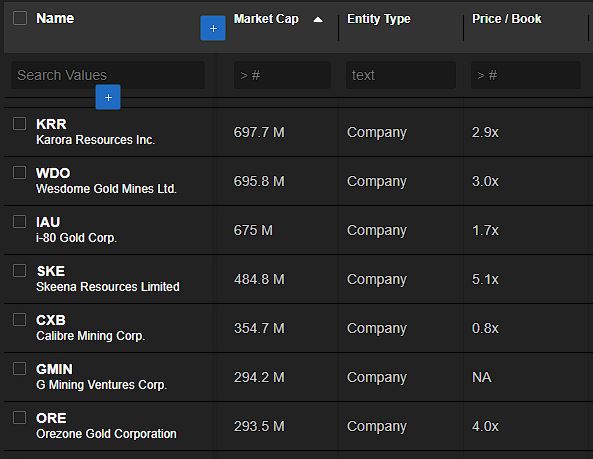This screenshot has height=459, width=593.
Task: Open the WDO ticker link
Action: point(53,173)
